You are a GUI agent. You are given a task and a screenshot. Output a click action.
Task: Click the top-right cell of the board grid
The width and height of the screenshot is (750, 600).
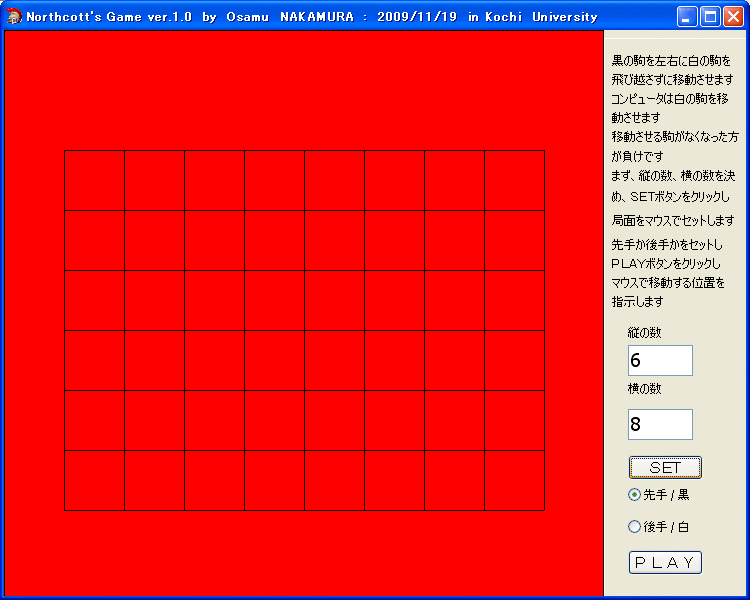pos(514,180)
